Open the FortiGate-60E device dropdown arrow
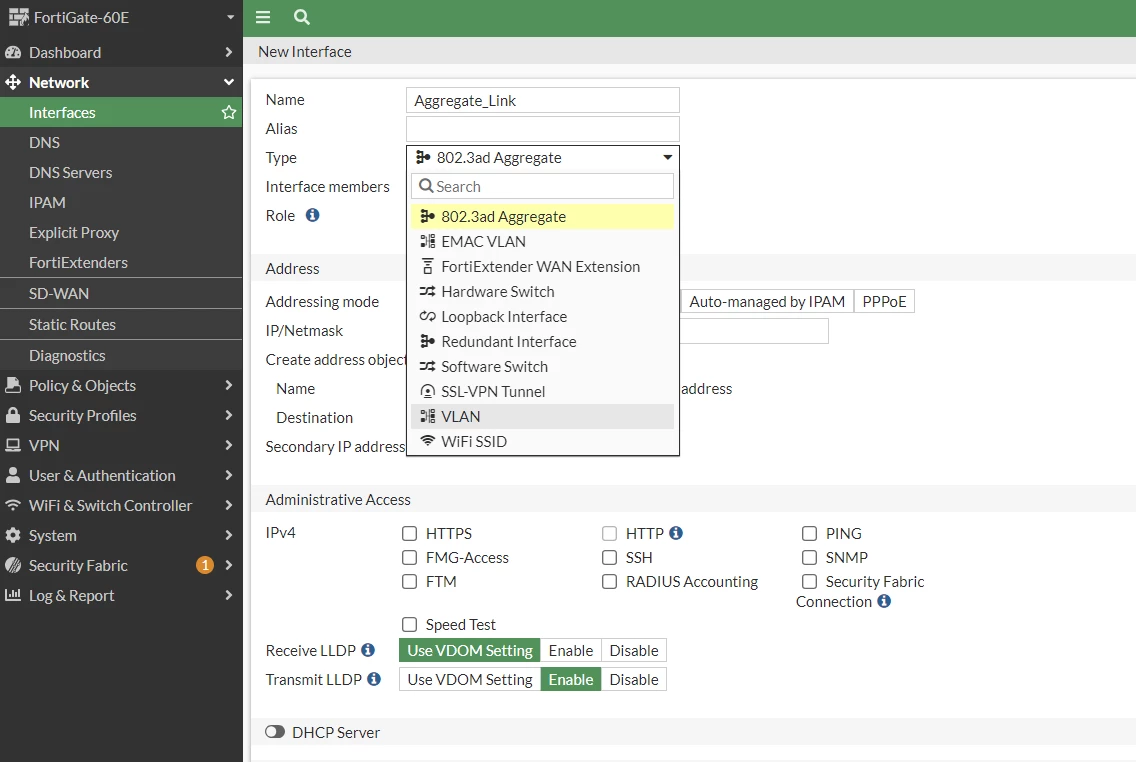Viewport: 1136px width, 762px height. [230, 17]
